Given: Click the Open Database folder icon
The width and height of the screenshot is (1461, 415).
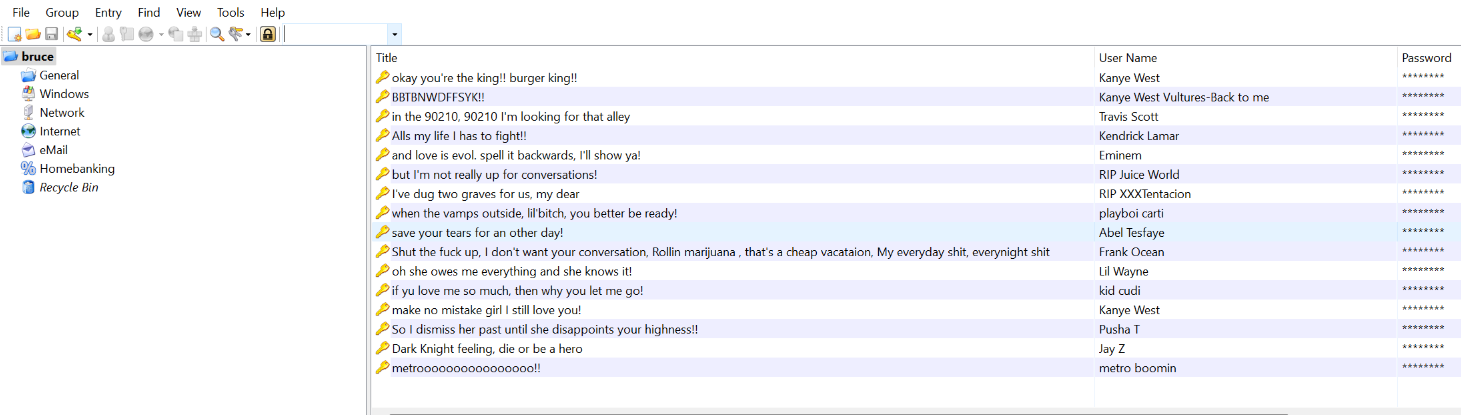Looking at the screenshot, I should pyautogui.click(x=32, y=34).
